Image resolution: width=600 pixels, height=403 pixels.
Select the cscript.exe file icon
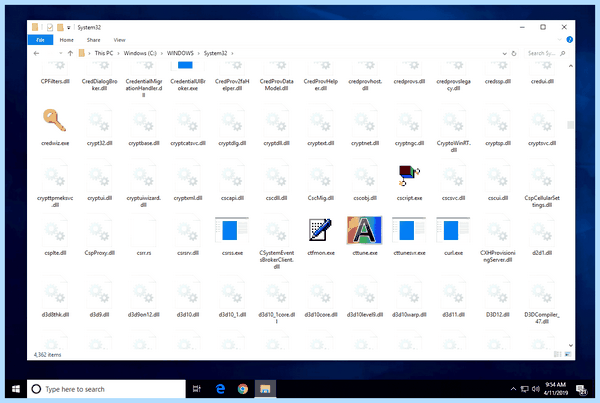pos(409,175)
